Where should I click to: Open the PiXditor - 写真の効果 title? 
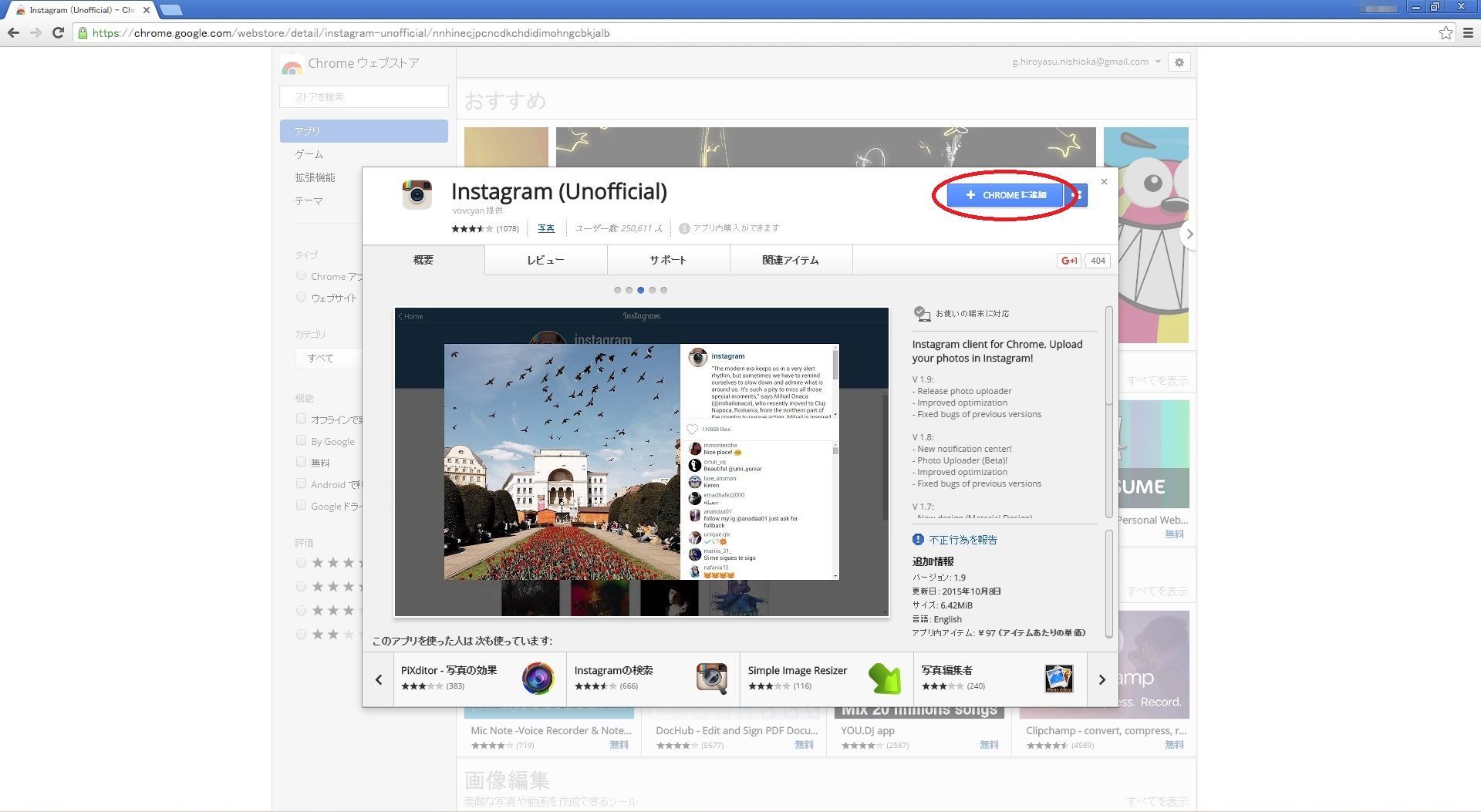449,670
